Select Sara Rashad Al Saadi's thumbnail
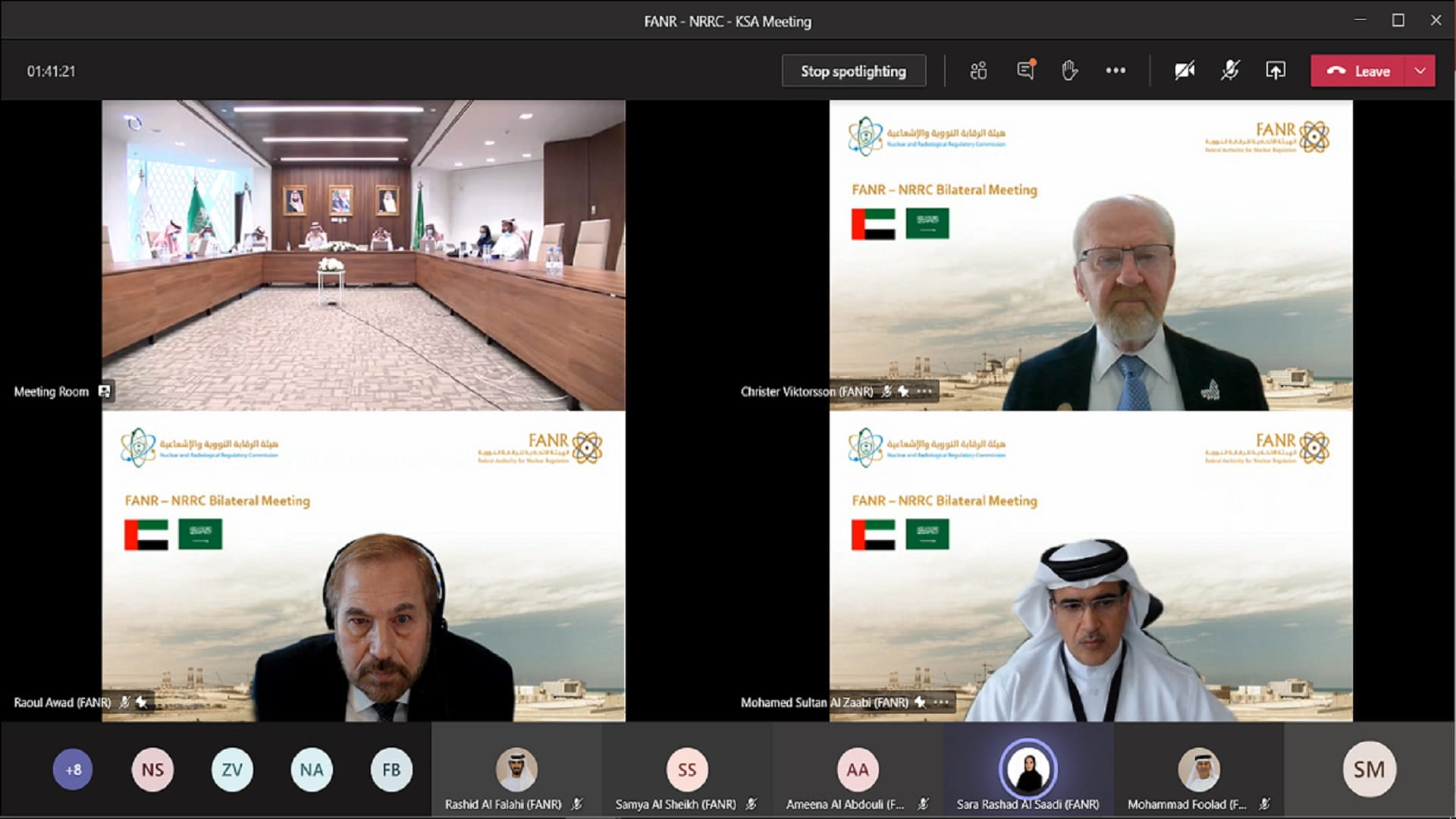The width and height of the screenshot is (1456, 819). pyautogui.click(x=1028, y=768)
